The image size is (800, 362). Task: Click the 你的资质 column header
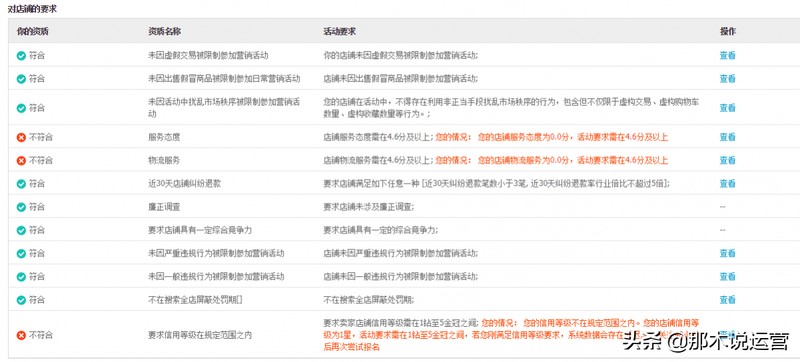point(33,32)
